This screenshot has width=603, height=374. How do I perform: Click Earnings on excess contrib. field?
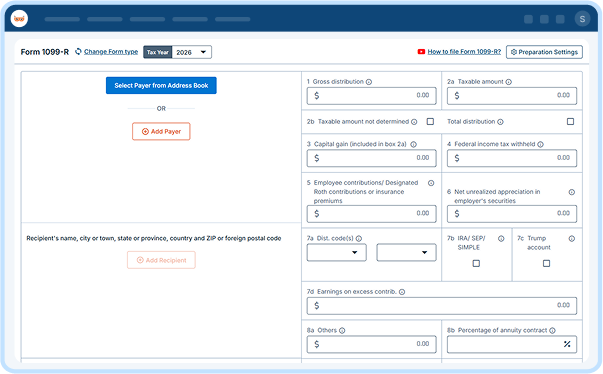pos(442,306)
